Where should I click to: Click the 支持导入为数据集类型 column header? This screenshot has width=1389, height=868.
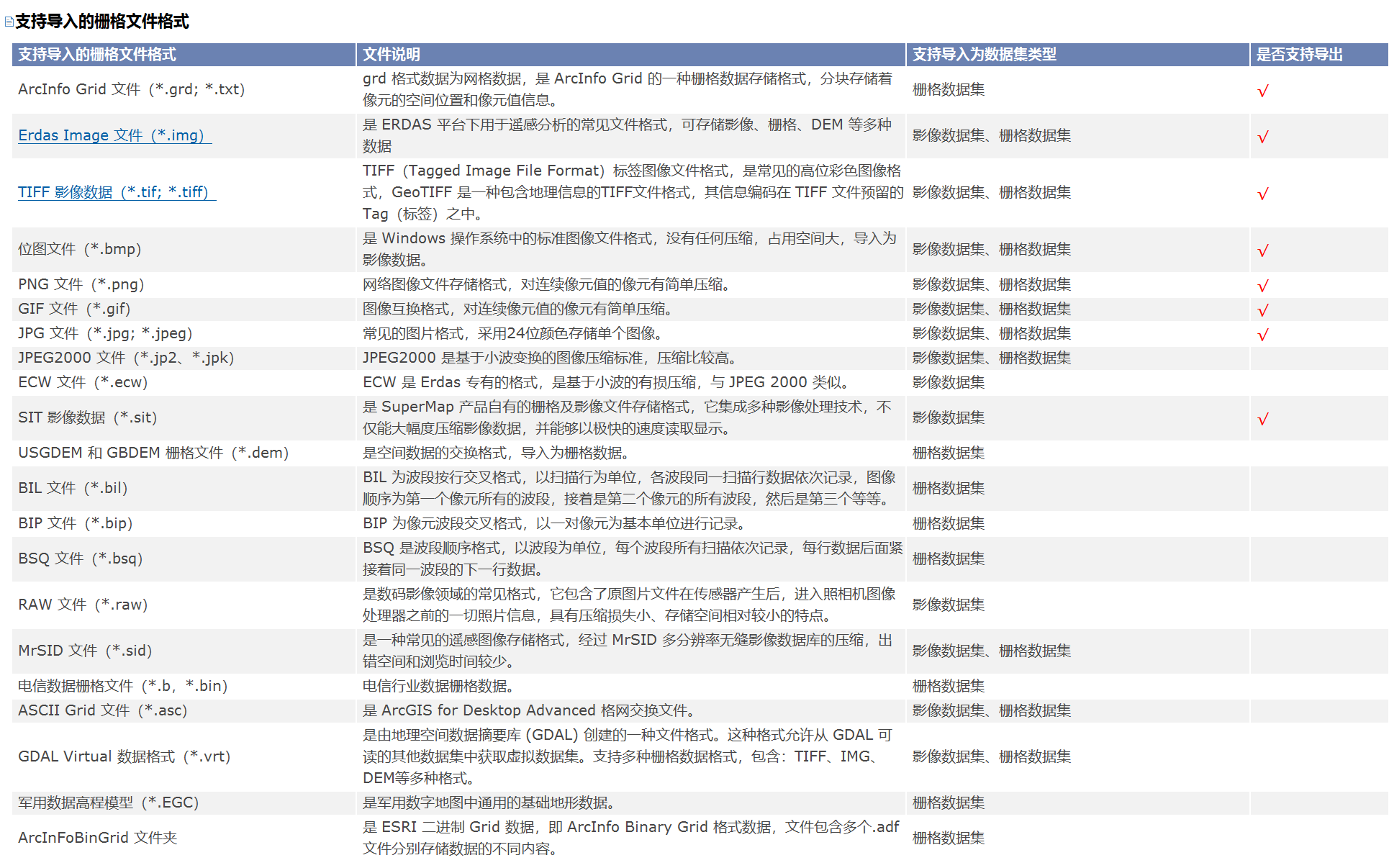tap(984, 55)
